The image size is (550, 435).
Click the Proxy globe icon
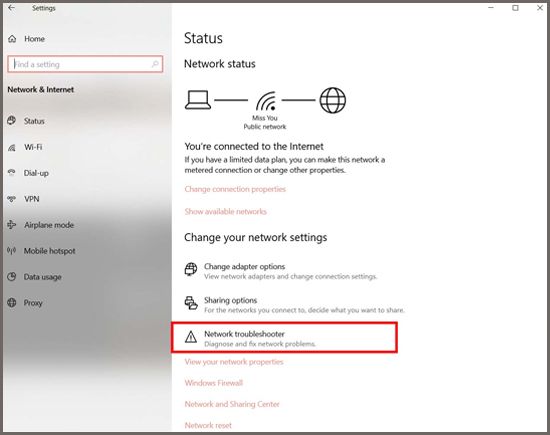click(12, 302)
